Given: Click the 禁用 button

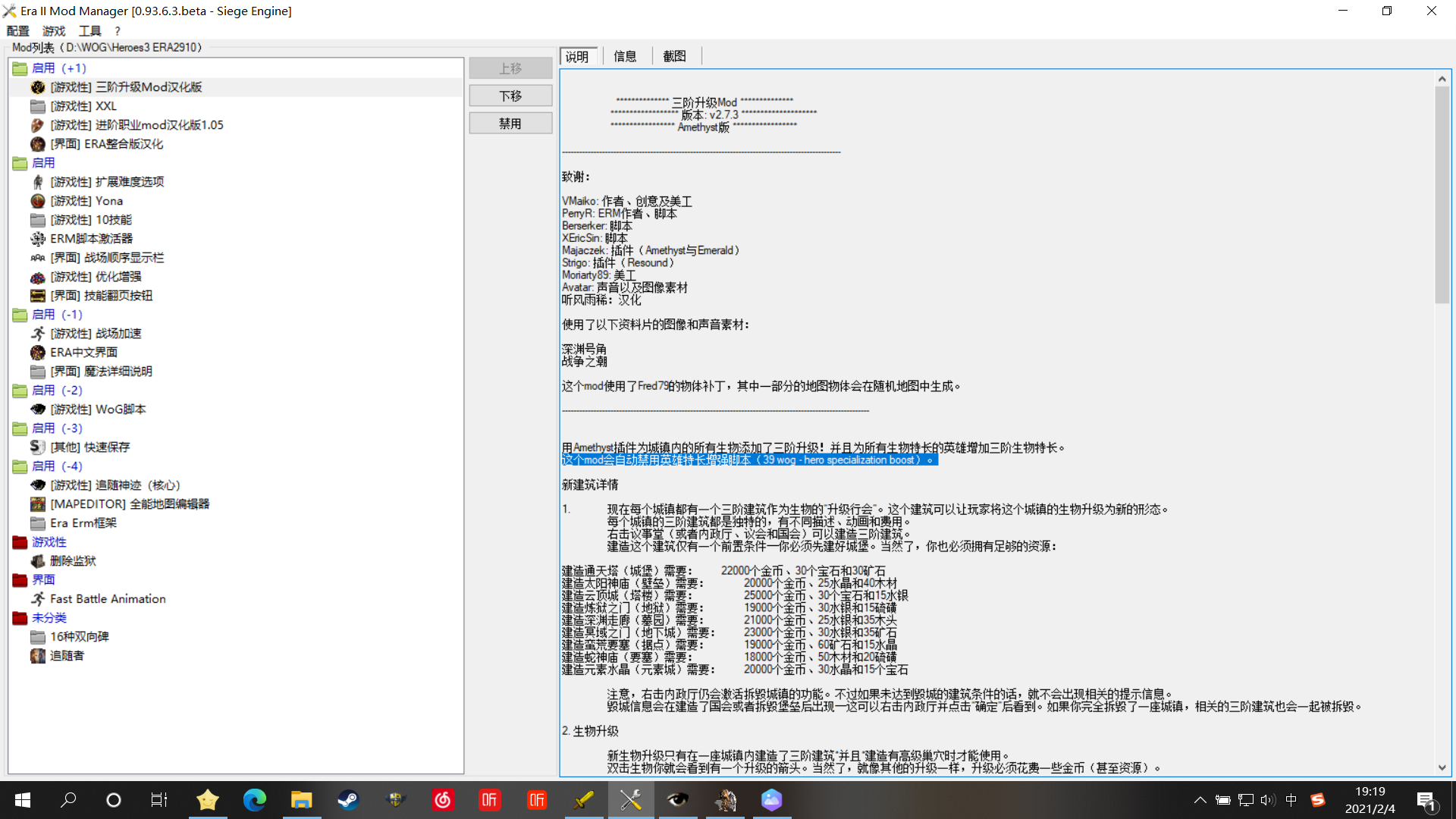Looking at the screenshot, I should pos(510,124).
